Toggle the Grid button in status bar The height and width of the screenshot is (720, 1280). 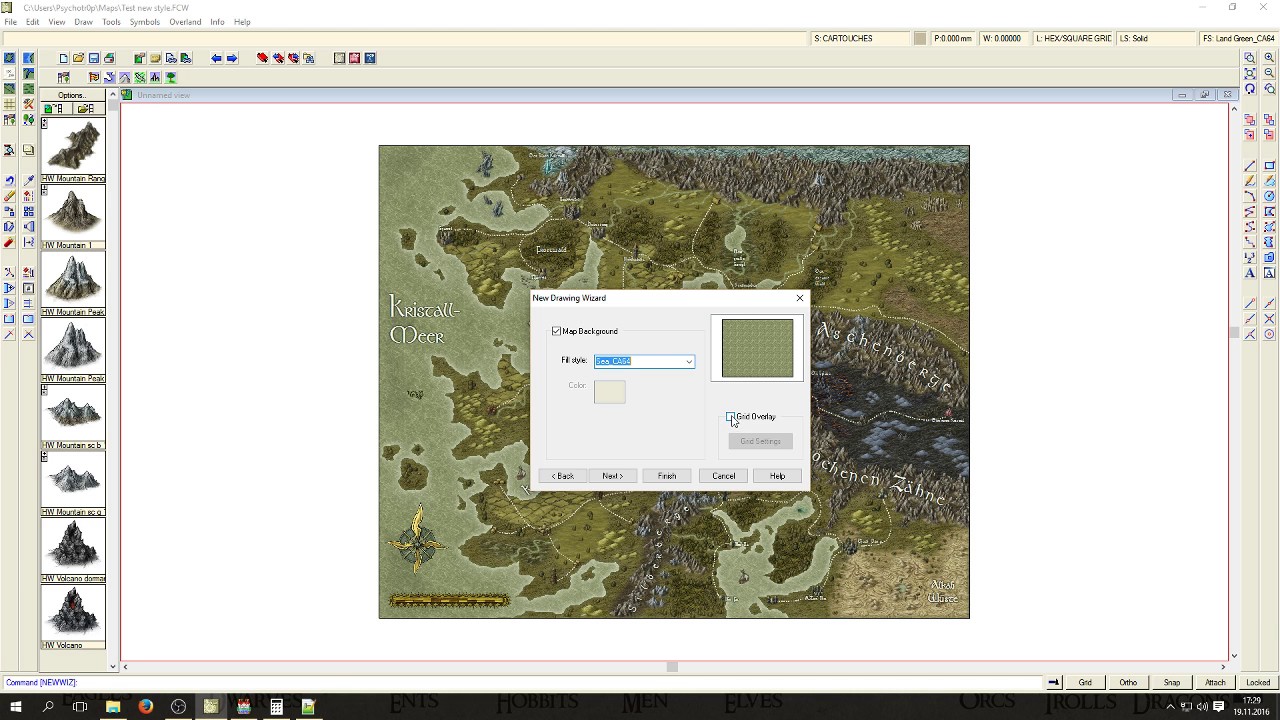point(1085,682)
